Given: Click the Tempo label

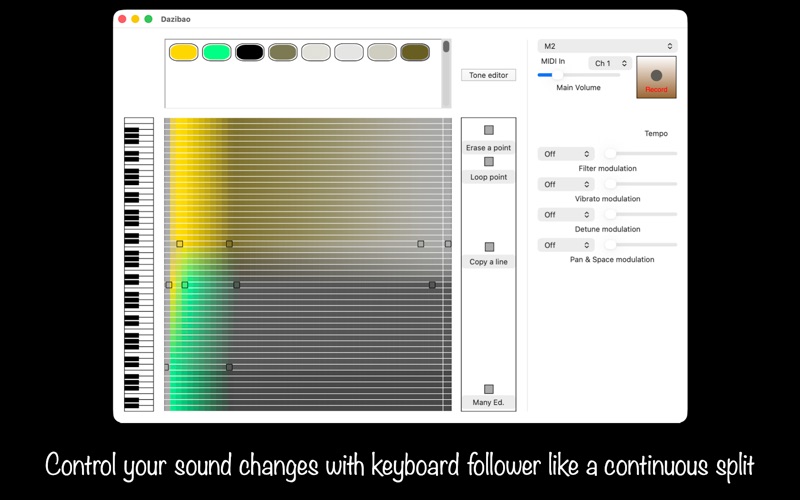Looking at the screenshot, I should (x=656, y=133).
